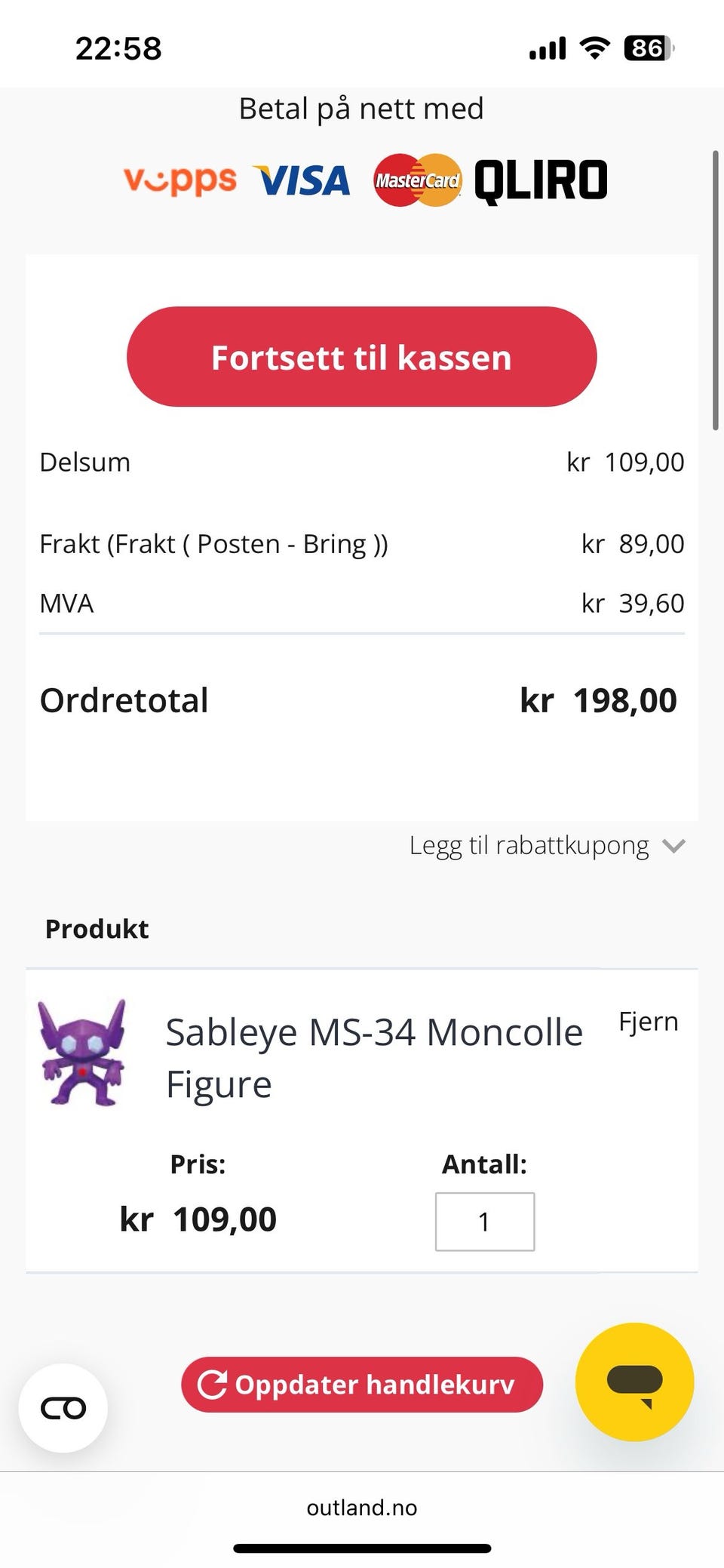The image size is (724, 1568).
Task: Tap the Qliro payment logo
Action: coord(541,181)
